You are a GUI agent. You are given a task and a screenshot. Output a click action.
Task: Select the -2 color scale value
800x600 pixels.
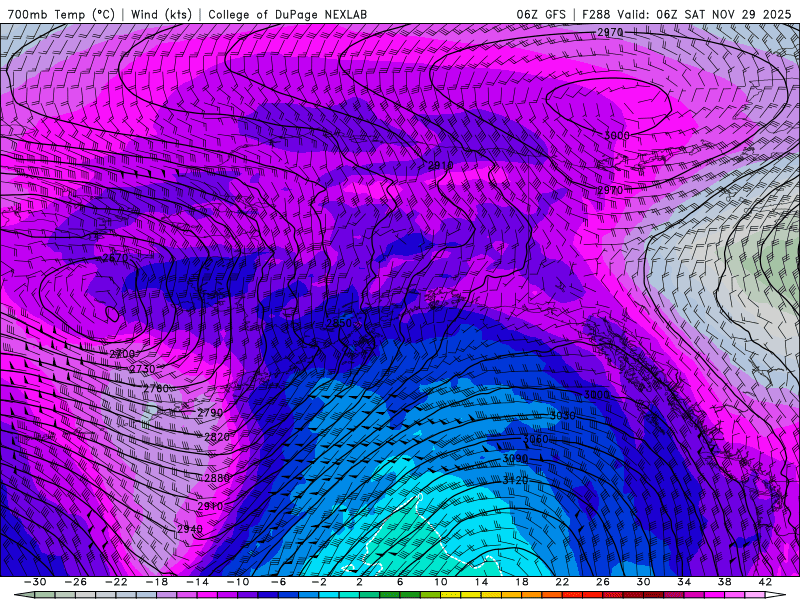[x=319, y=582]
